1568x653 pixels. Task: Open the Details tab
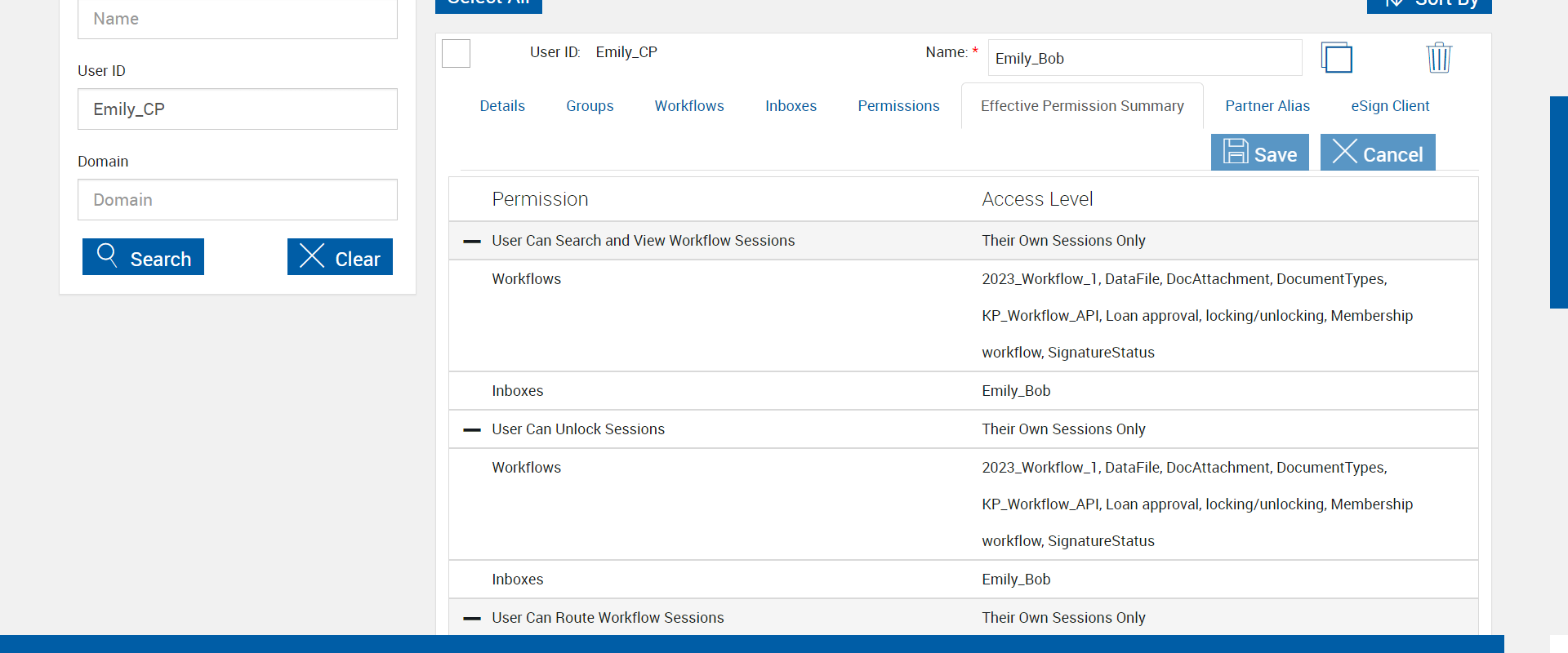(x=502, y=106)
